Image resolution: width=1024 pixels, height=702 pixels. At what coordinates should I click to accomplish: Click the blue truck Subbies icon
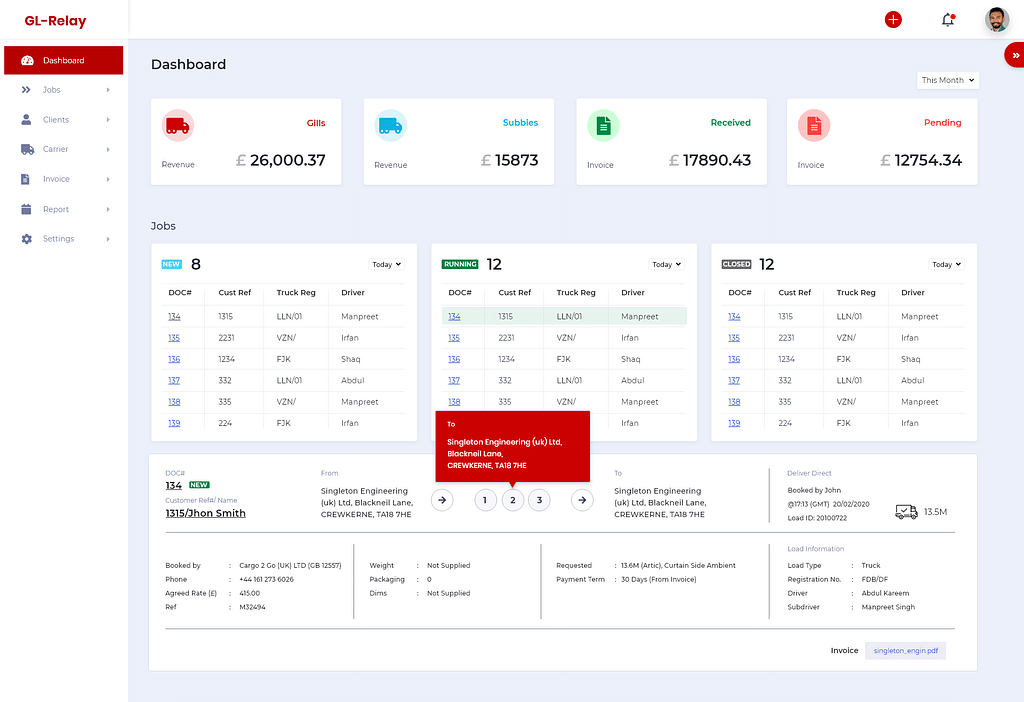point(390,125)
